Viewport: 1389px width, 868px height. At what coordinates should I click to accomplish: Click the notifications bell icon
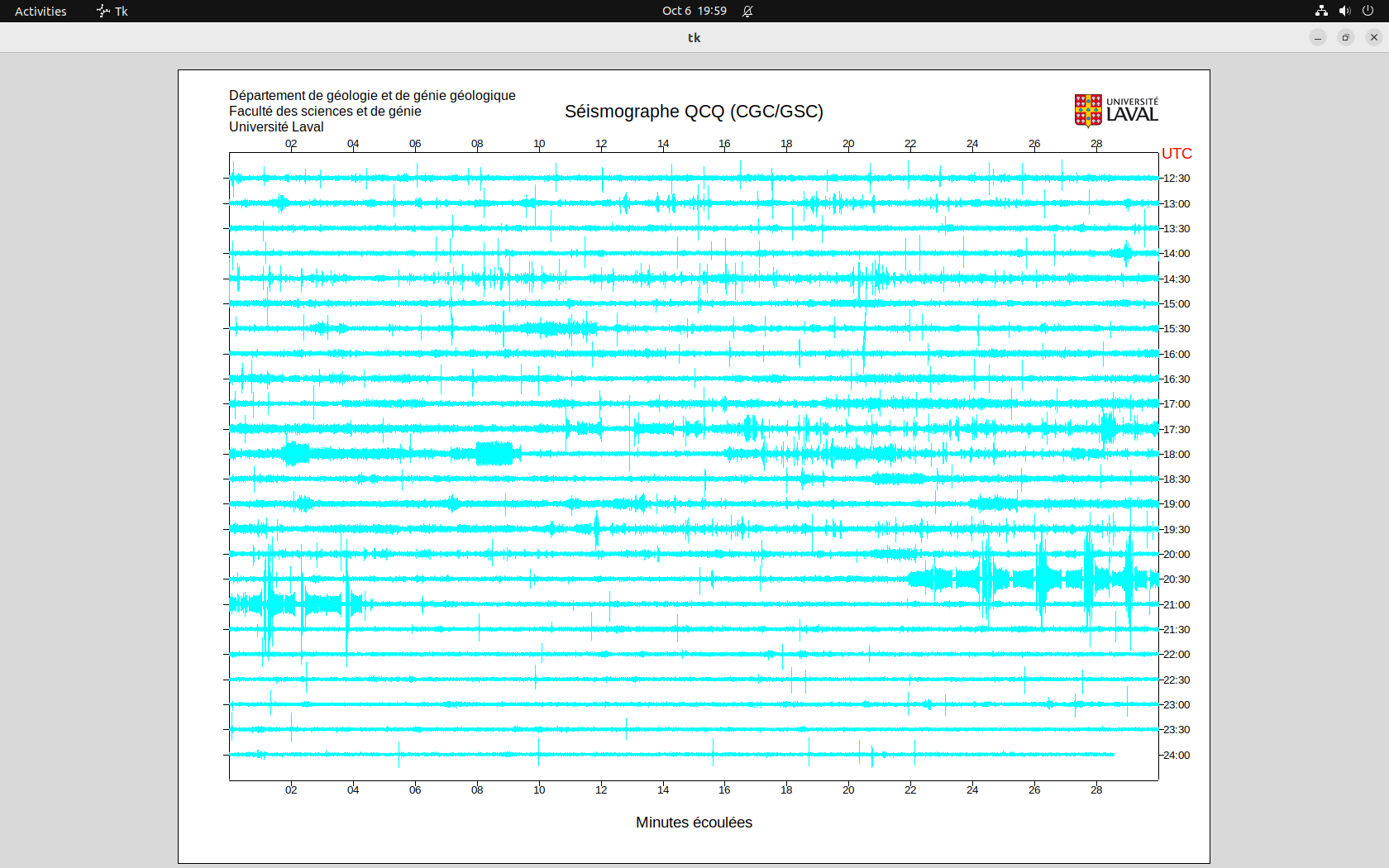(x=747, y=11)
